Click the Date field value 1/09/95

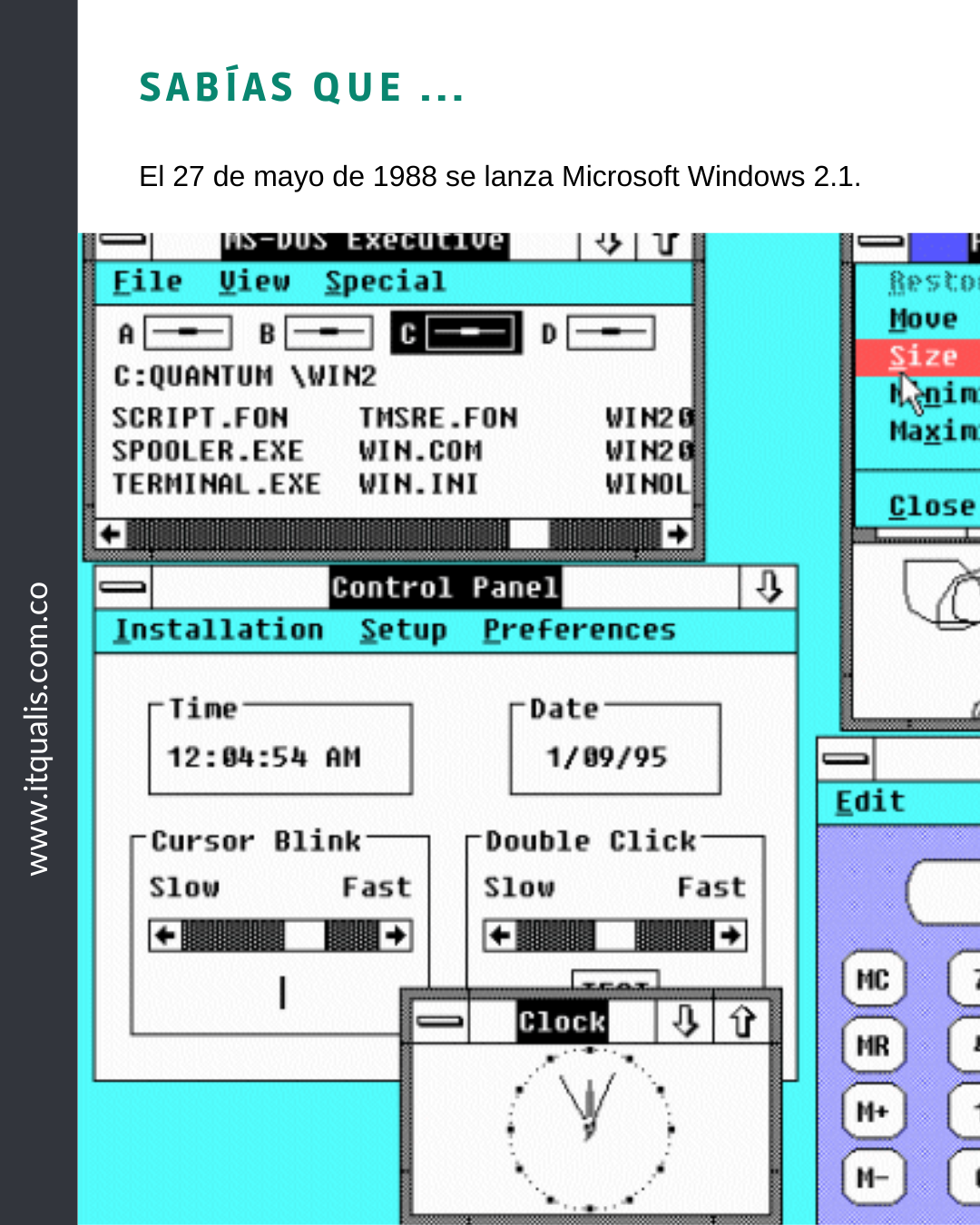click(x=606, y=757)
